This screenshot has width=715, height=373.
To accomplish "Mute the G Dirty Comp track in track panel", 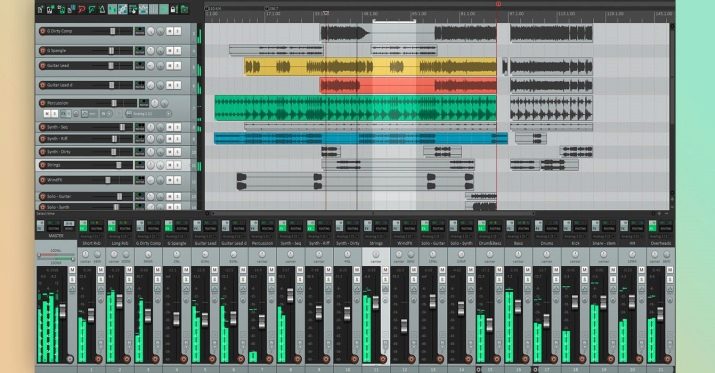I will [169, 31].
